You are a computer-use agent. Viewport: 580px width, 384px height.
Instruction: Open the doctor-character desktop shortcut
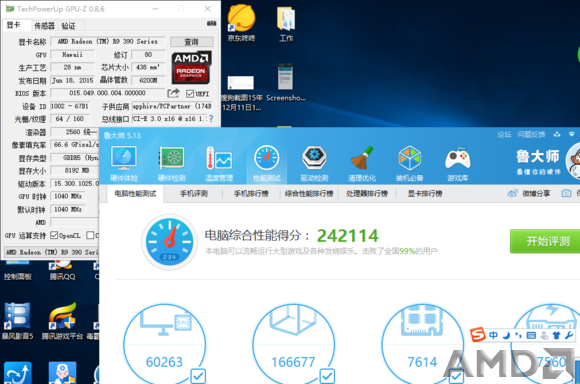(63, 373)
